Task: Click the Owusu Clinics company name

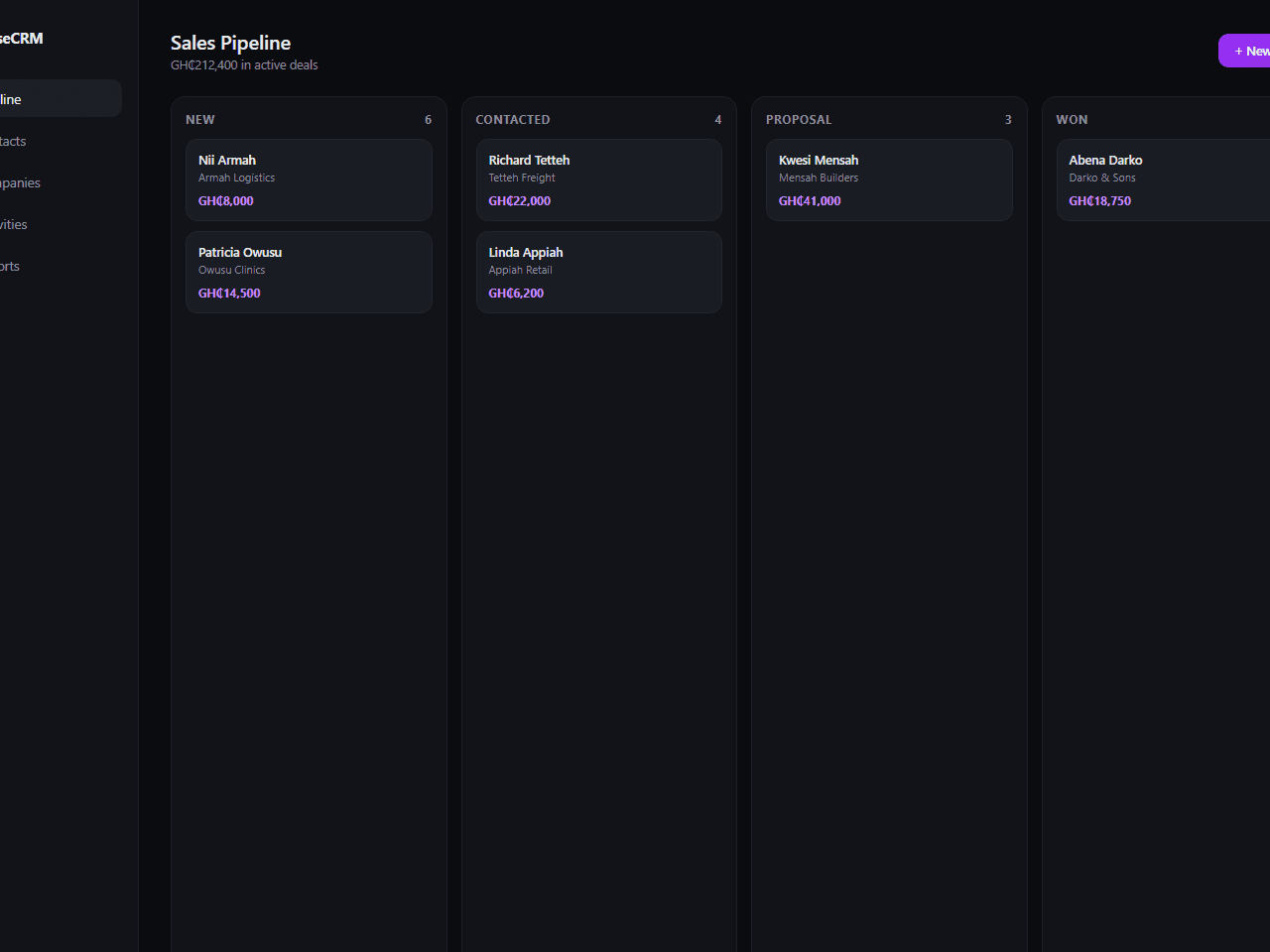Action: tap(231, 270)
